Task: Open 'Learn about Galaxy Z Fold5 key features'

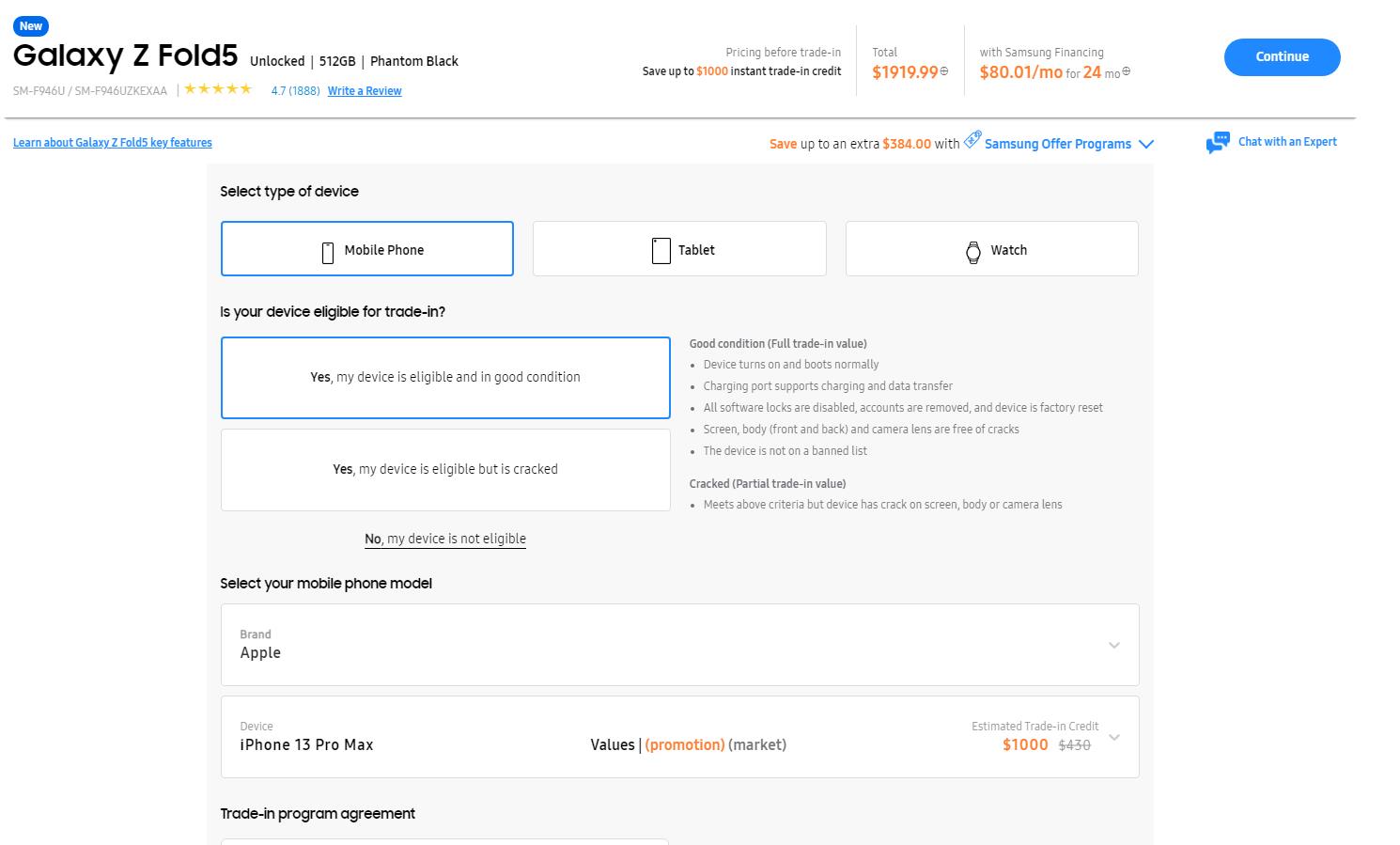Action: [x=113, y=143]
